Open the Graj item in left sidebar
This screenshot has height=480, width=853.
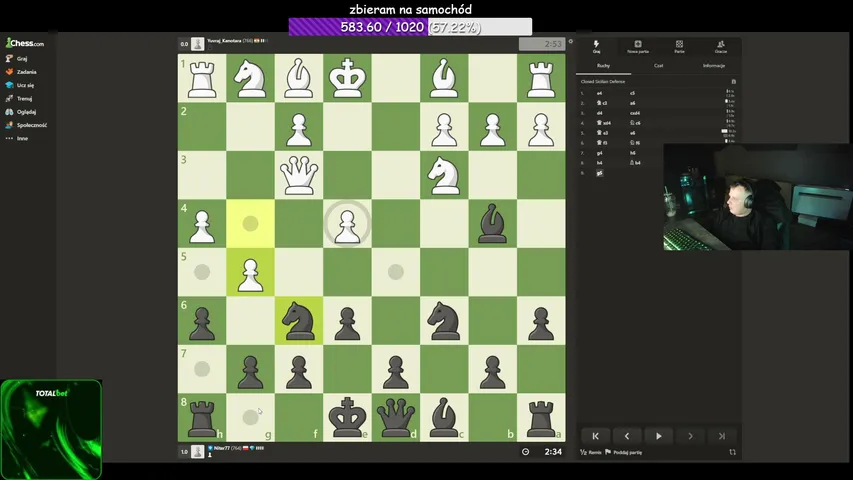click(x=17, y=58)
